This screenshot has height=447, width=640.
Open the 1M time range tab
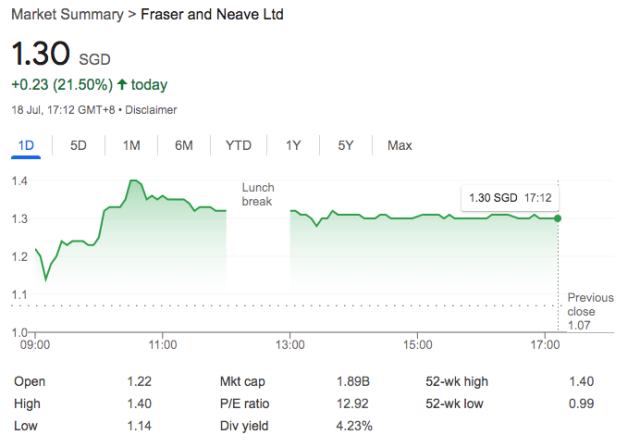point(131,146)
